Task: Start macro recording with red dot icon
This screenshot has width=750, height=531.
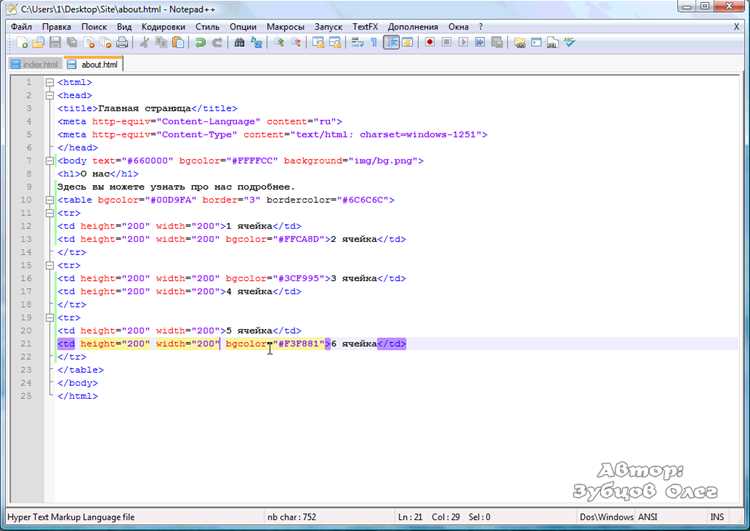Action: pos(430,43)
